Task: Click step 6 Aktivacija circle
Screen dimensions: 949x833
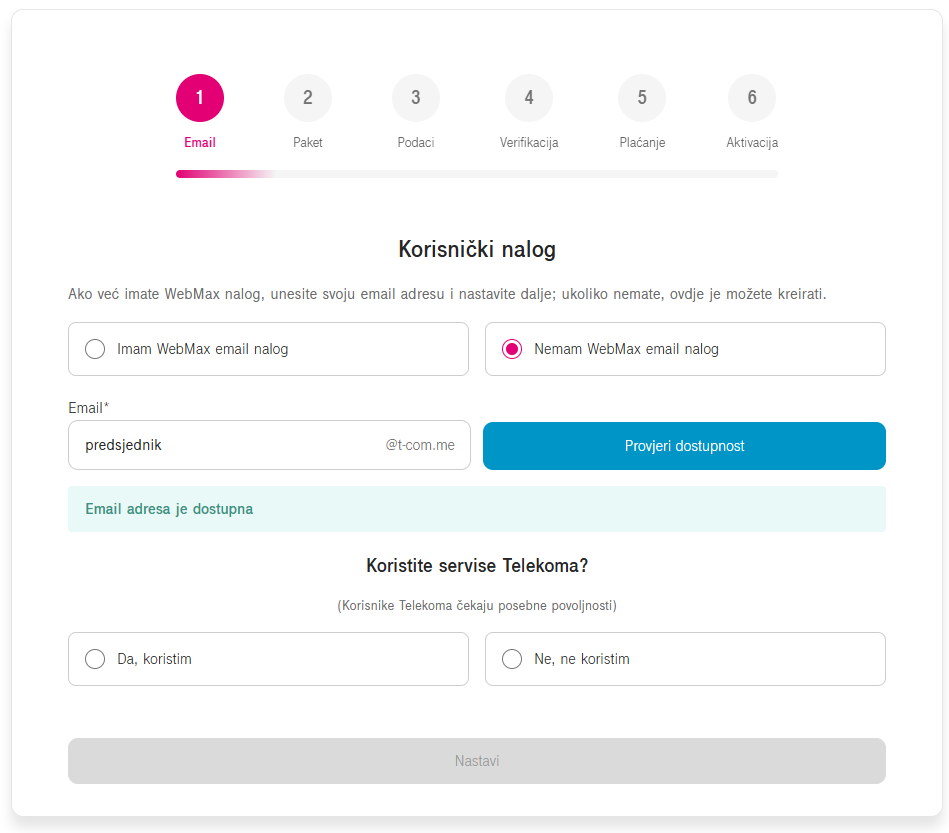Action: point(752,98)
